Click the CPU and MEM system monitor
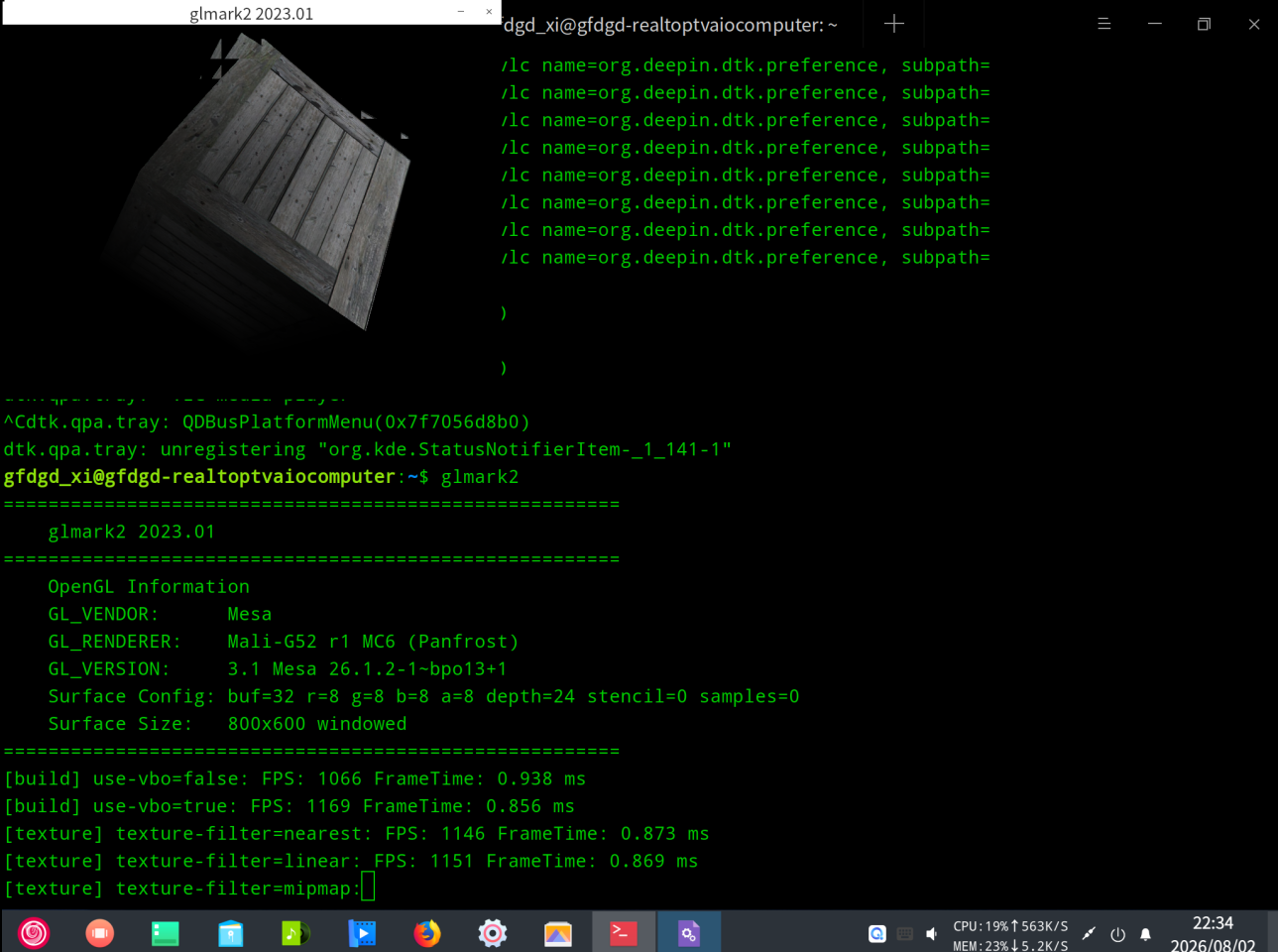The image size is (1278, 952). point(1010,935)
